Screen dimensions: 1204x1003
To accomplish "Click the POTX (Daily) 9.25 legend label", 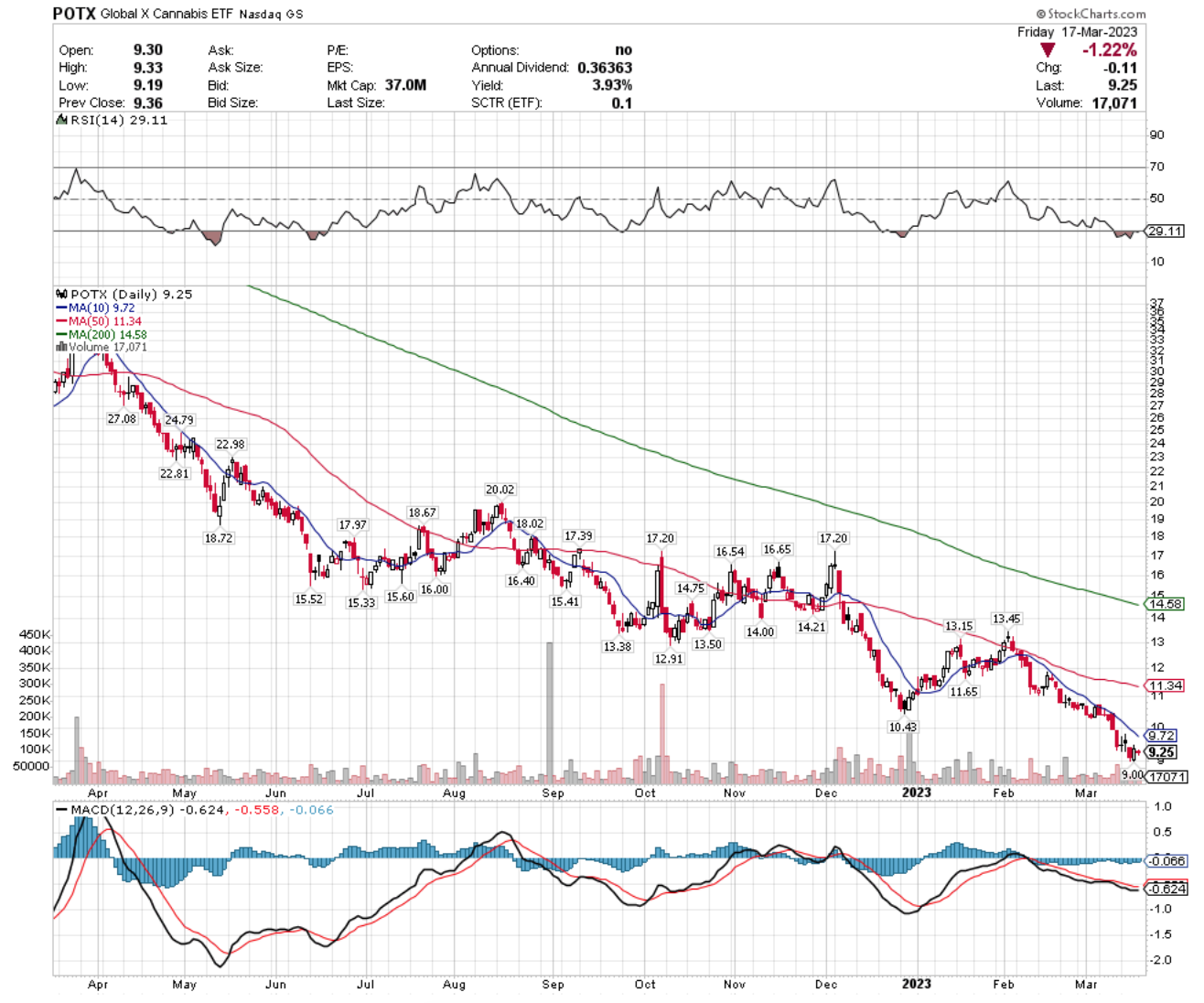I will (124, 294).
